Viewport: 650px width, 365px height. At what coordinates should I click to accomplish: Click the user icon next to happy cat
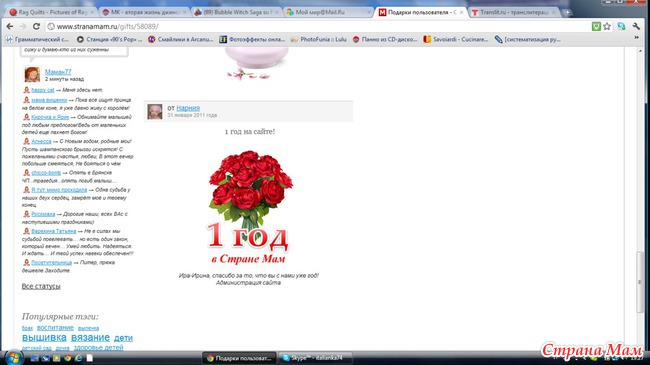[x=26, y=90]
